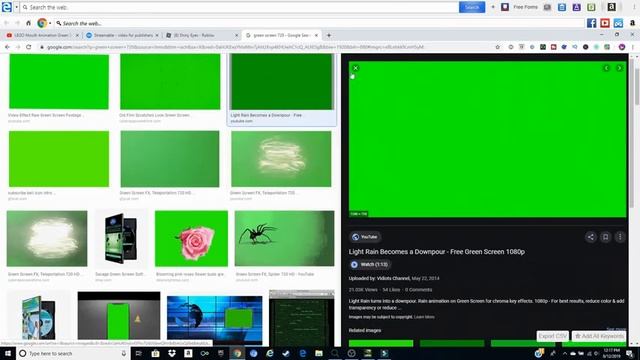Viewport: 640px width, 360px height.
Task: Open a new browser tab
Action: (329, 36)
